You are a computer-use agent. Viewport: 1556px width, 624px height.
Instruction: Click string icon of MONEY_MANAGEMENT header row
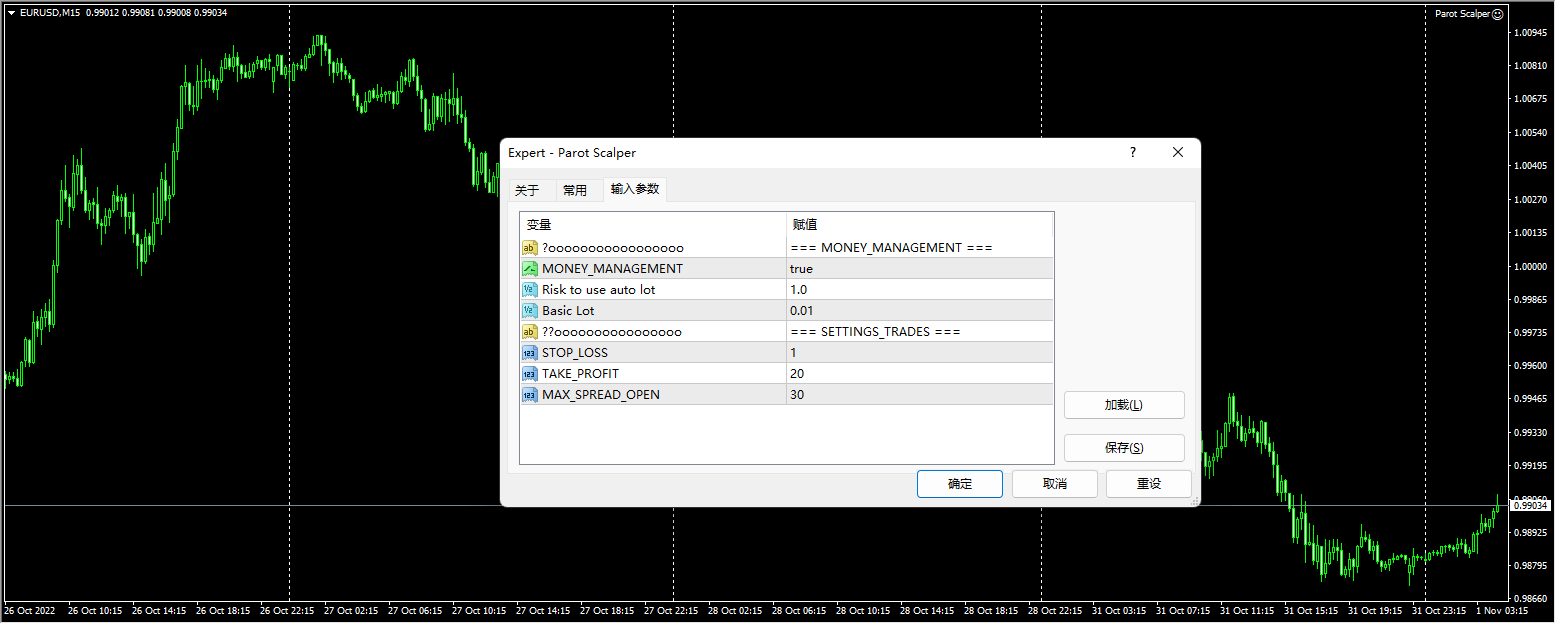pyautogui.click(x=530, y=247)
